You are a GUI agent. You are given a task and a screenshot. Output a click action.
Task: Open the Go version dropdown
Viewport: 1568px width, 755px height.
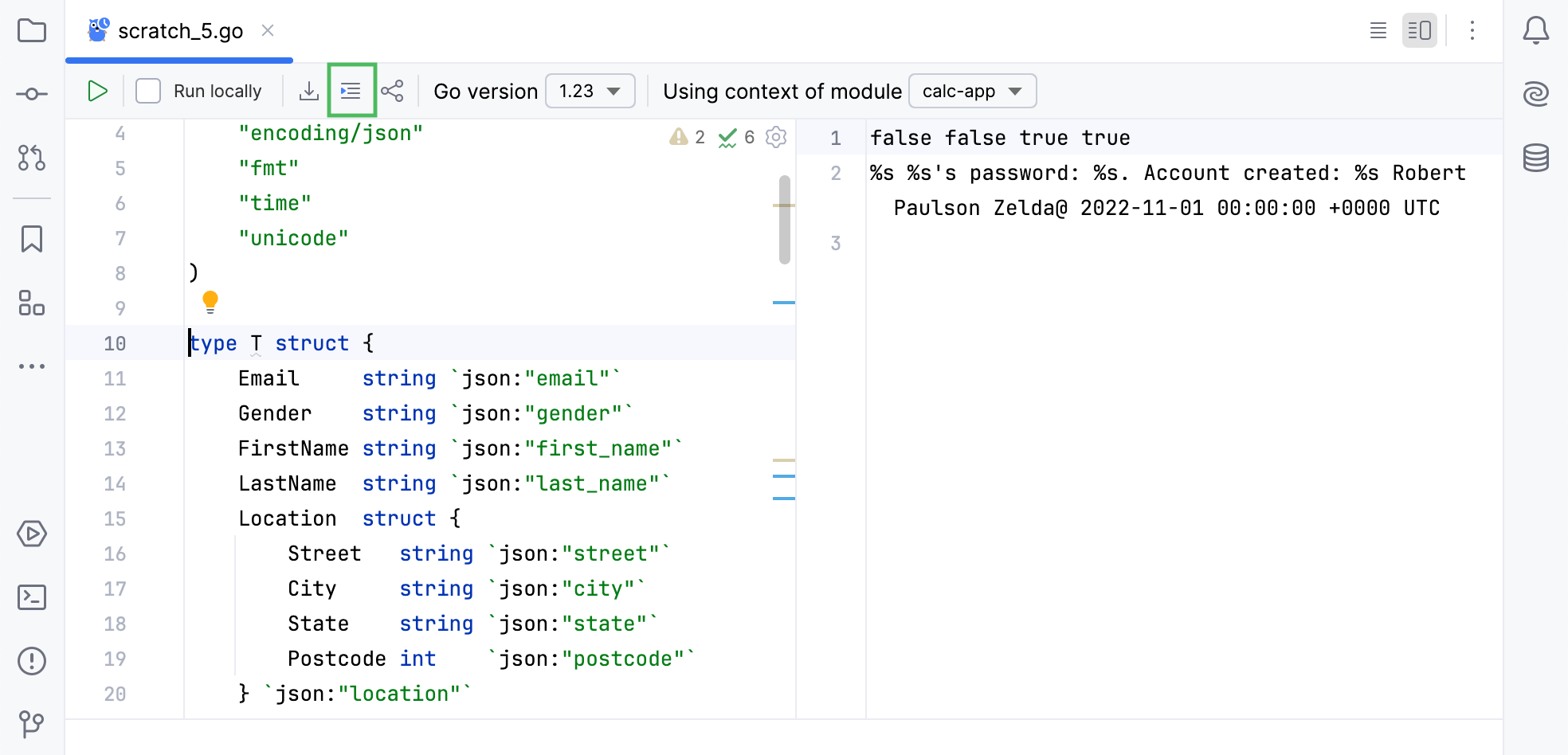(590, 91)
